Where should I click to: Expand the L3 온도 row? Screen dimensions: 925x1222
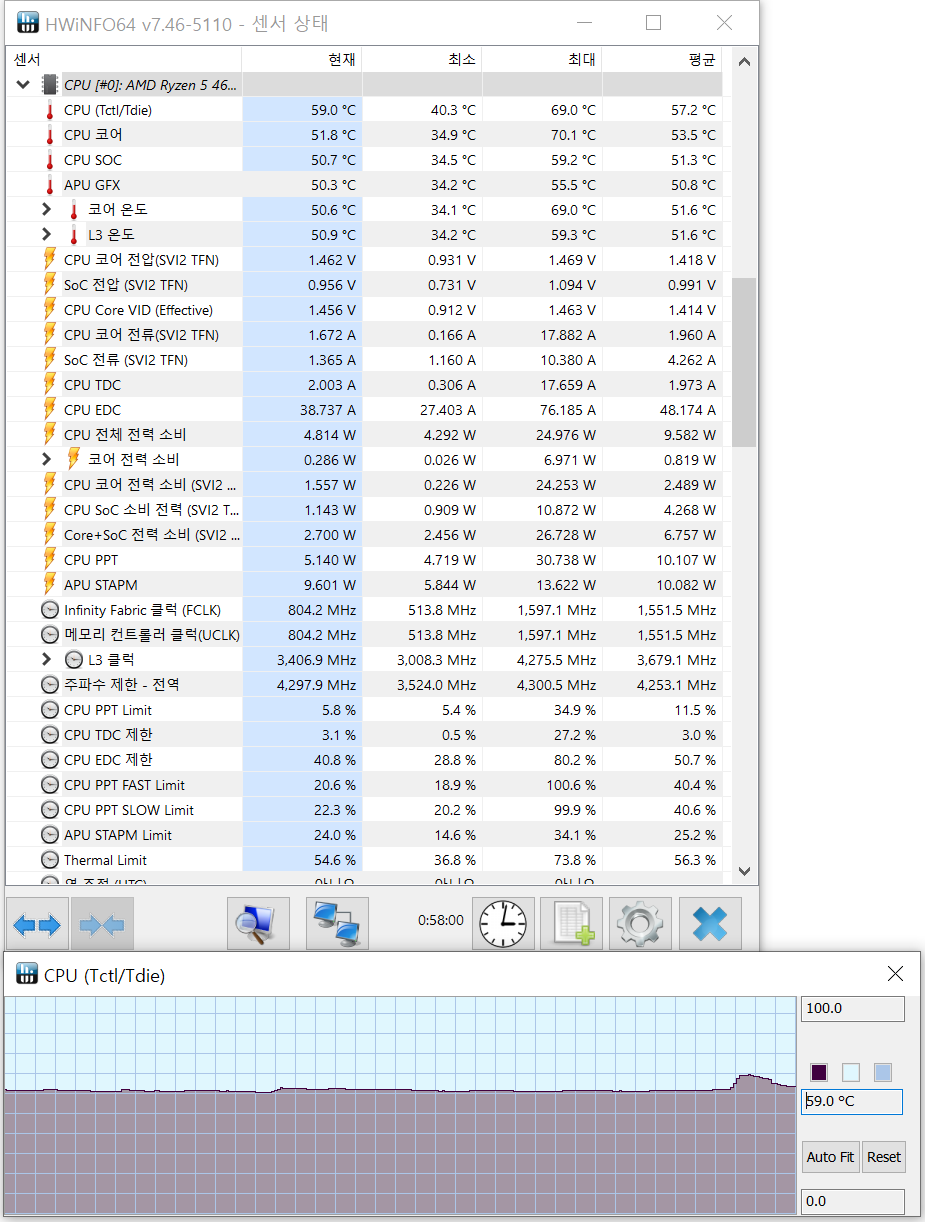(x=46, y=235)
